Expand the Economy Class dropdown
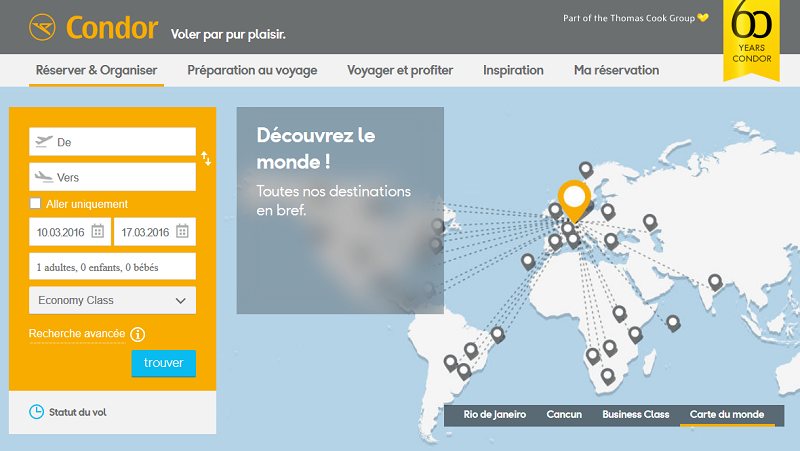The image size is (800, 451). point(112,300)
